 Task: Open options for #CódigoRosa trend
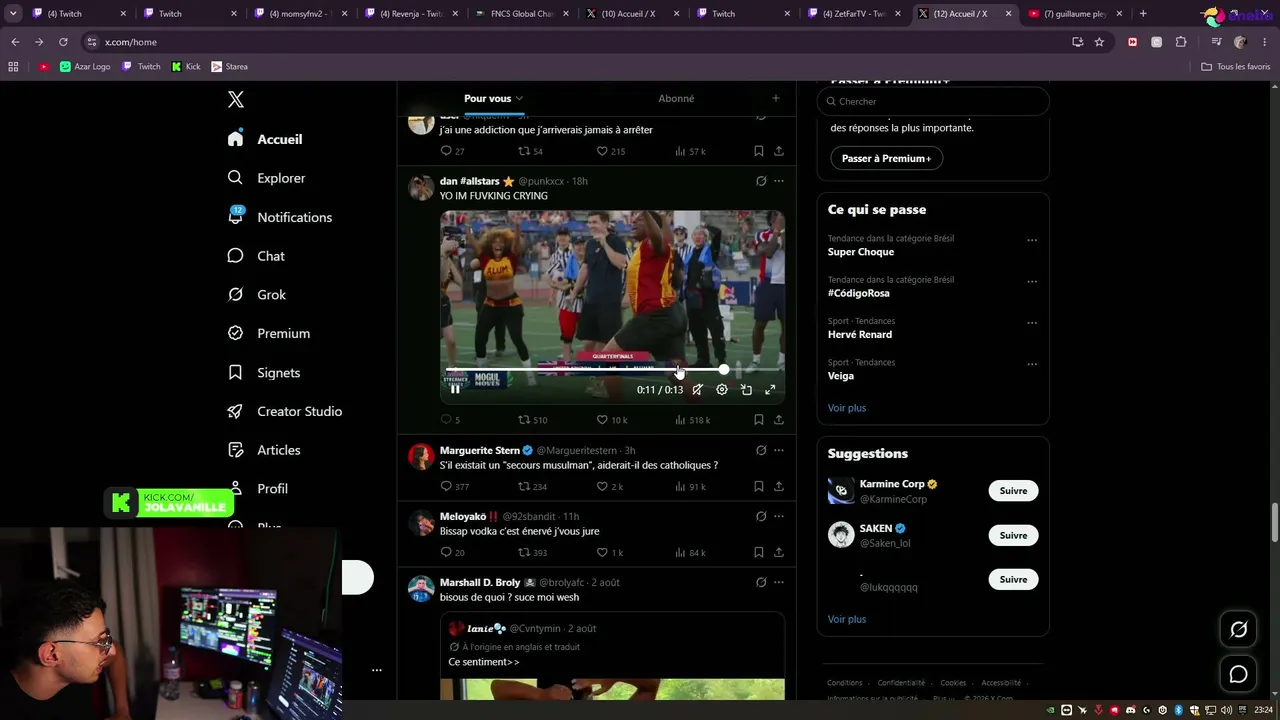tap(1032, 281)
